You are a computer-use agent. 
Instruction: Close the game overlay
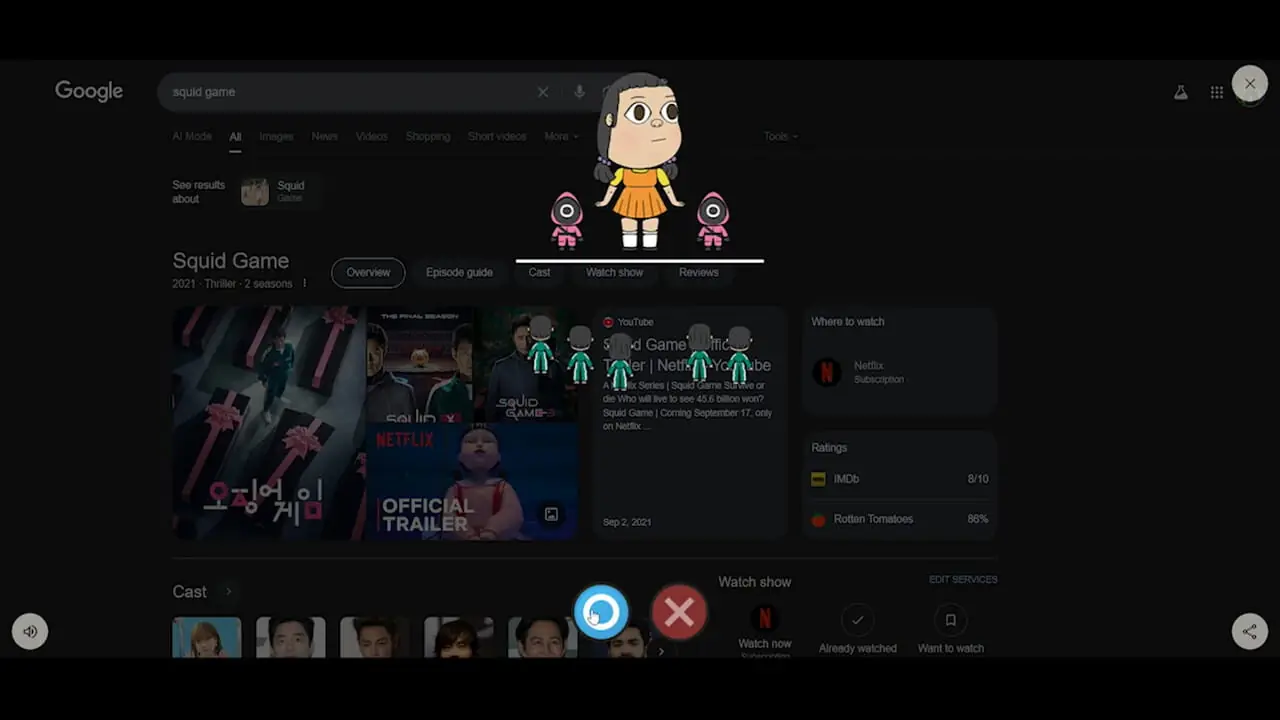click(x=1249, y=84)
